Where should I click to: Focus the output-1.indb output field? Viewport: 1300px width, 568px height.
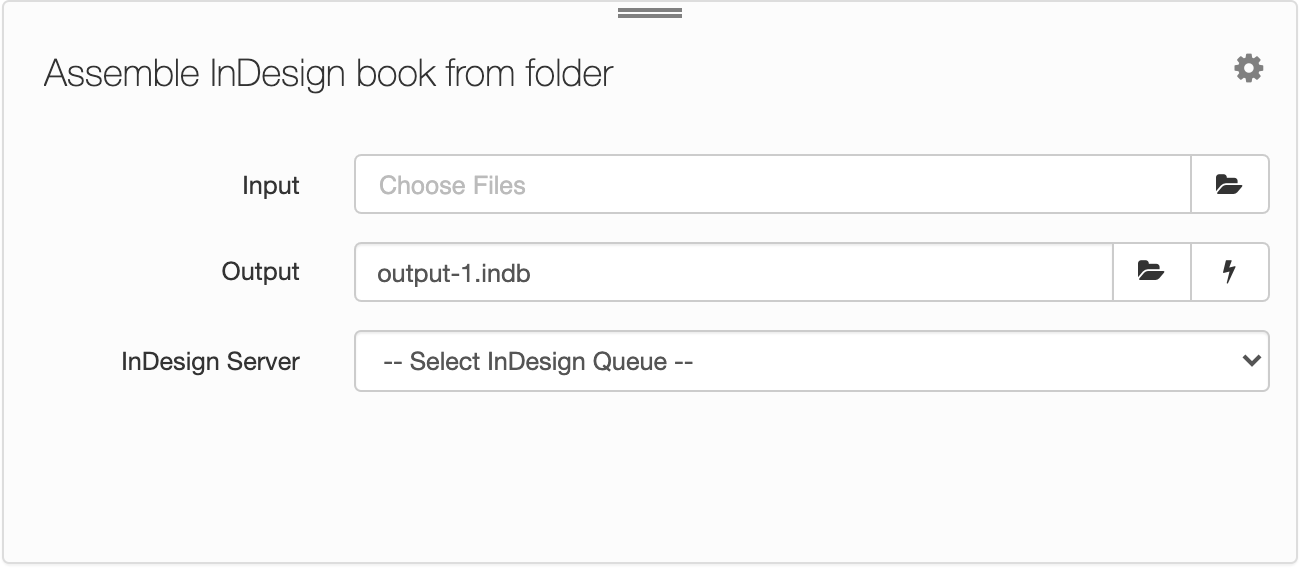tap(734, 272)
